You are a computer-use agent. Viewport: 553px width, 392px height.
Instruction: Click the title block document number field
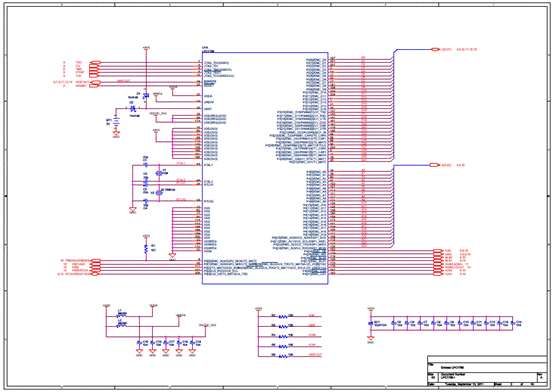click(488, 377)
